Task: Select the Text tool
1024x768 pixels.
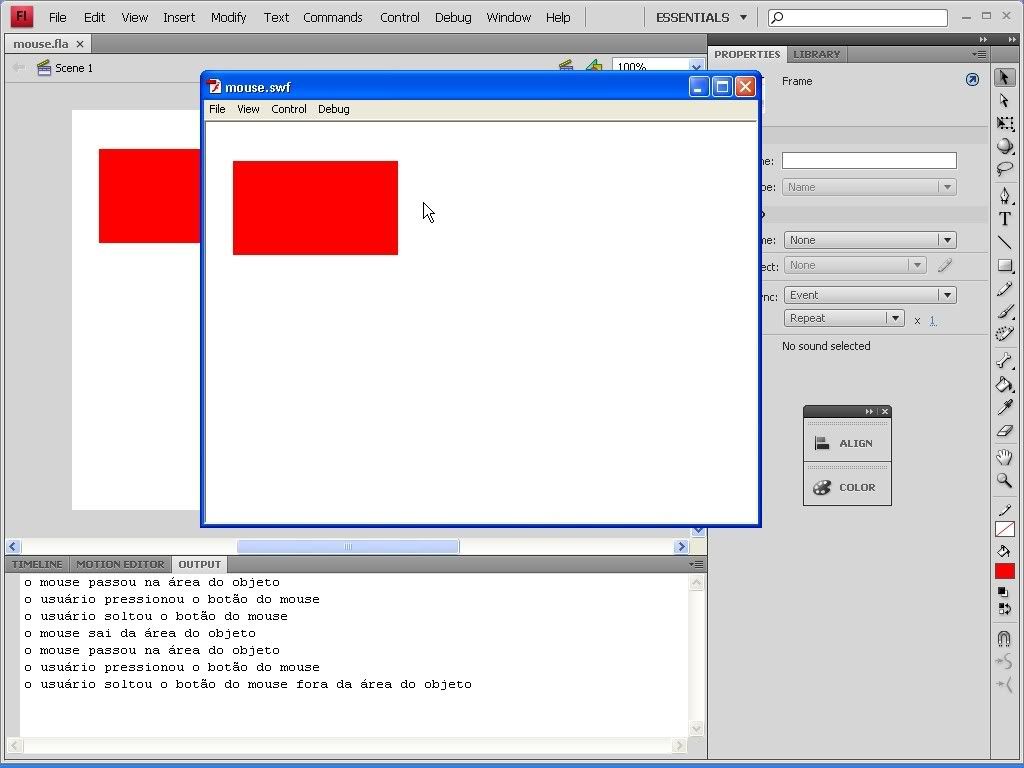Action: click(1005, 219)
